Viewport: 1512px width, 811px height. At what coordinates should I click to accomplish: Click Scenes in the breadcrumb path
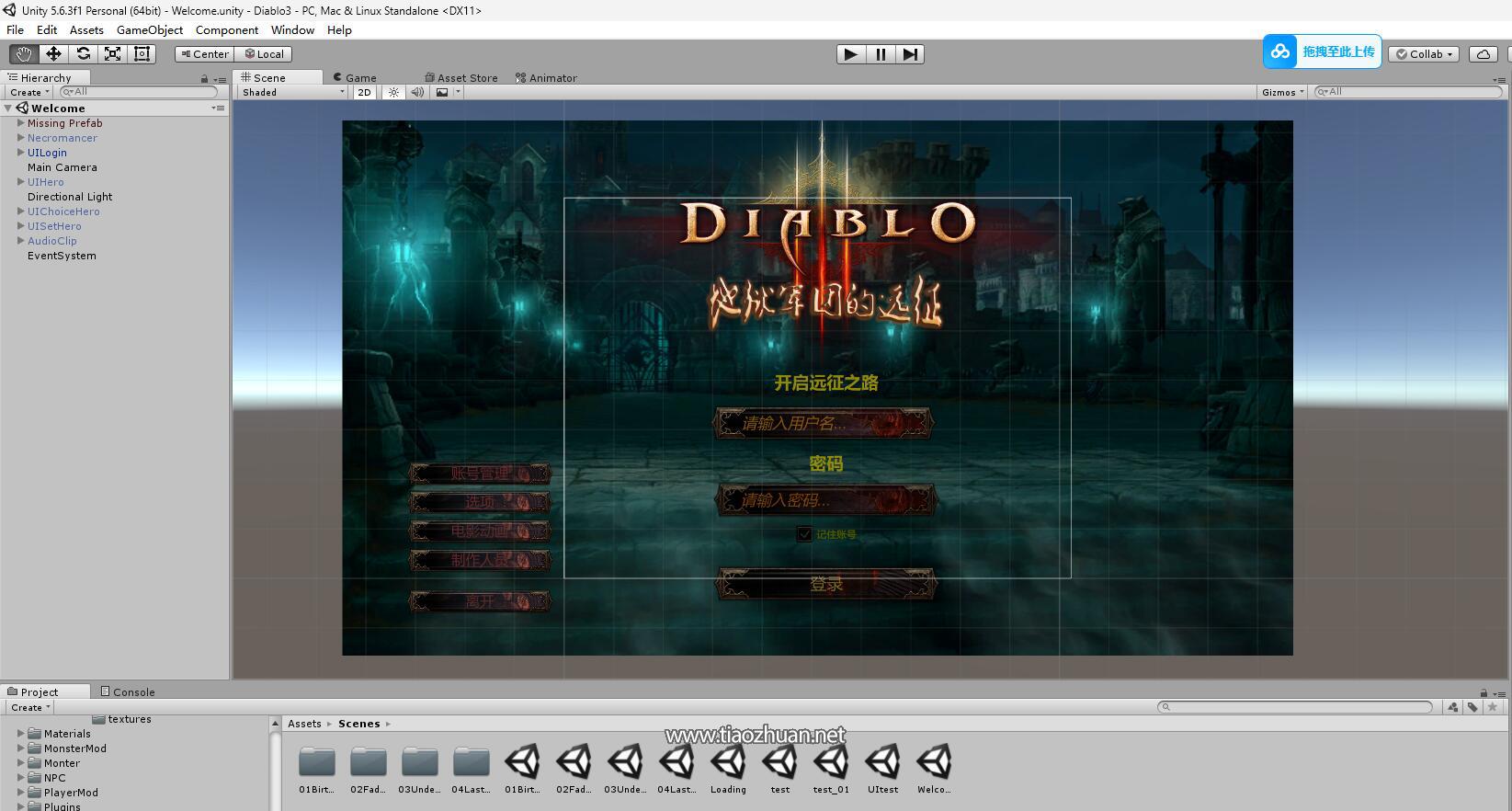coord(358,724)
